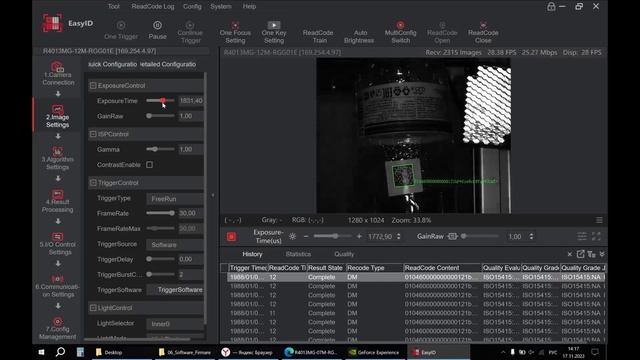Select the History tab

click(x=252, y=254)
